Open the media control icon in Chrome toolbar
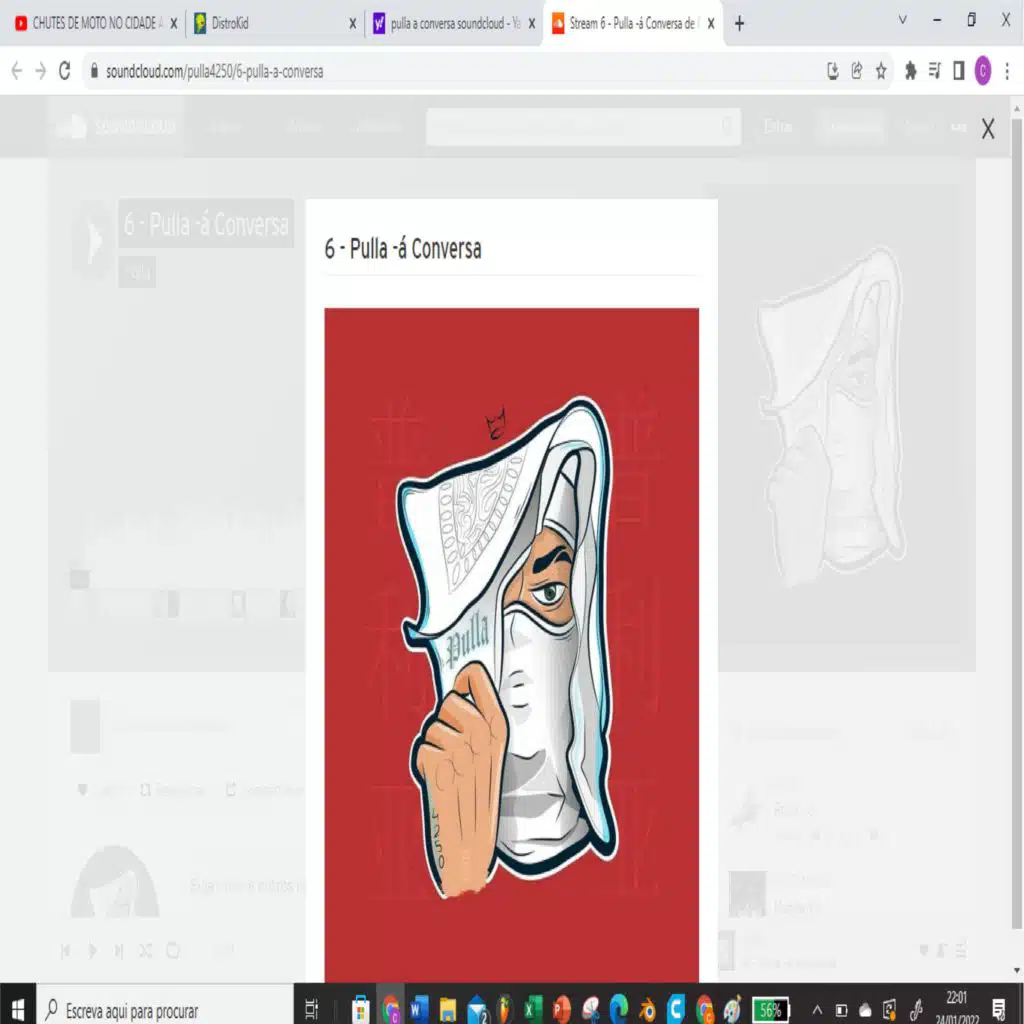Image resolution: width=1024 pixels, height=1024 pixels. [934, 71]
